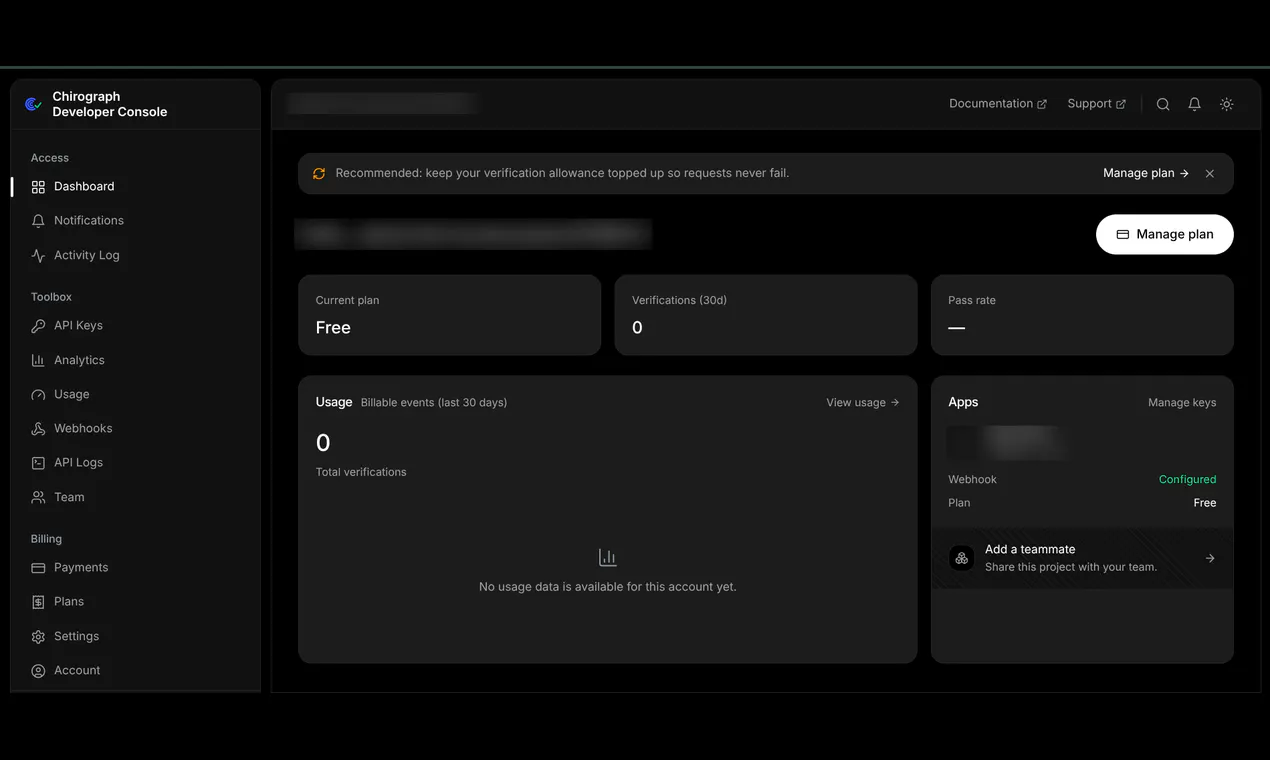The height and width of the screenshot is (760, 1270).
Task: Click the Verifications (30d) card
Action: [x=766, y=315]
